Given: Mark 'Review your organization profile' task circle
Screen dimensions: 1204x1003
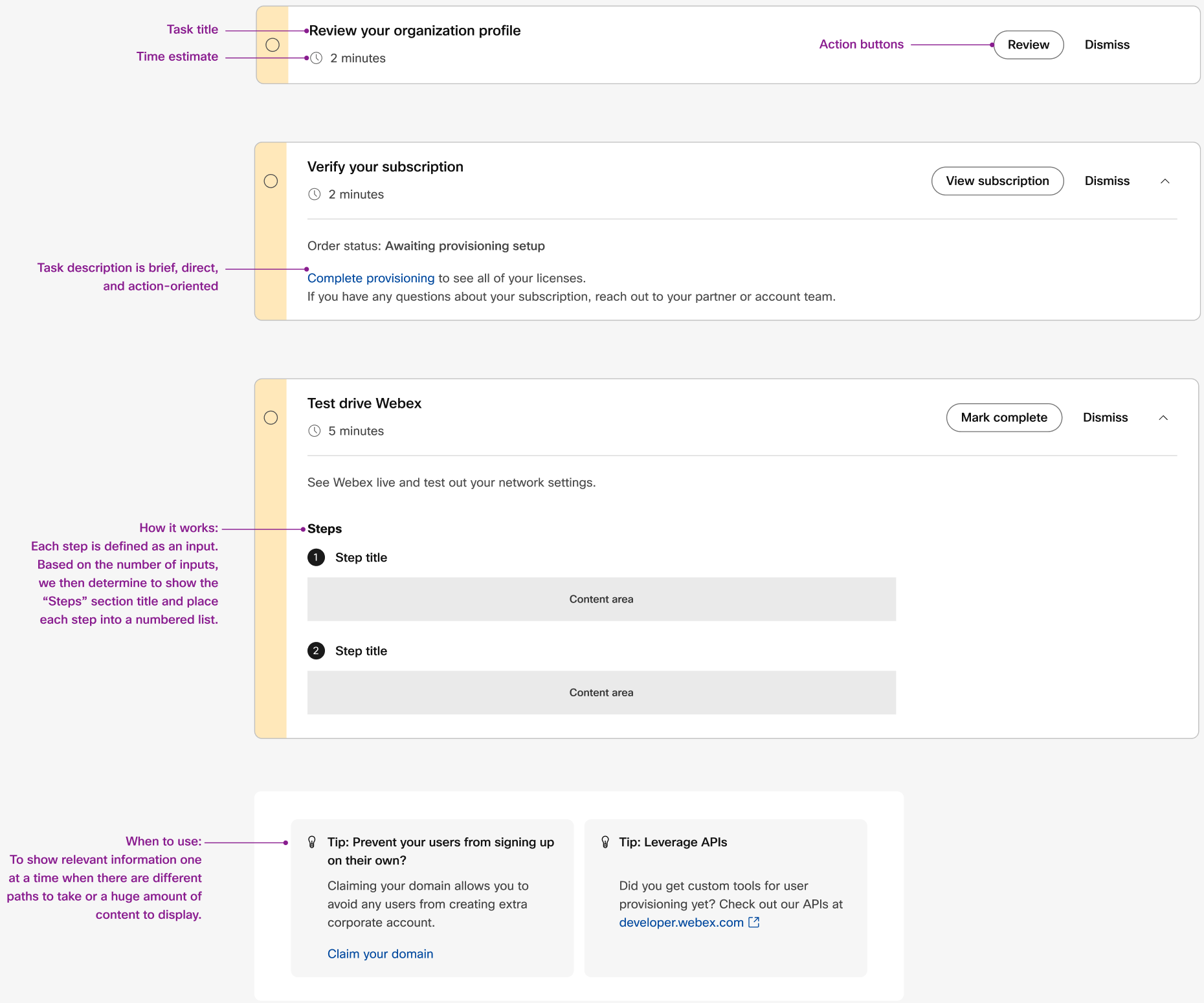Looking at the screenshot, I should (273, 45).
